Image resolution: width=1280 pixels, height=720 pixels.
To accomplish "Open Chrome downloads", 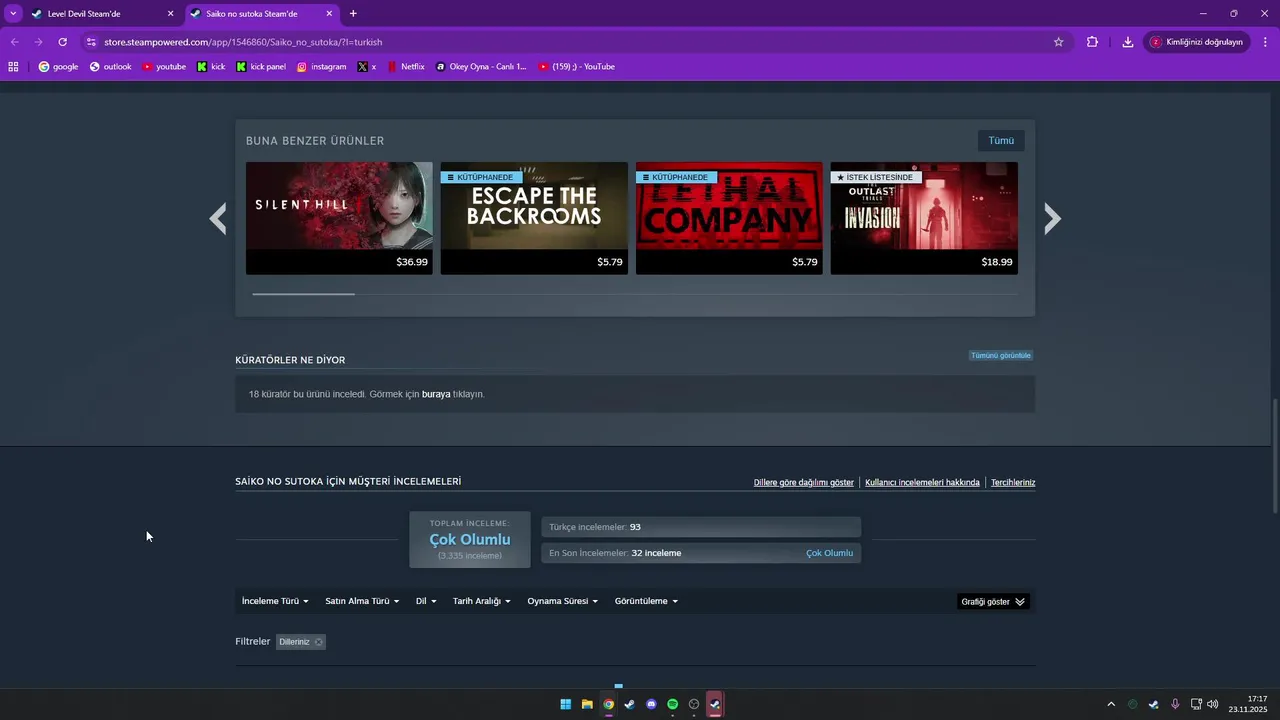I will coord(1128,42).
